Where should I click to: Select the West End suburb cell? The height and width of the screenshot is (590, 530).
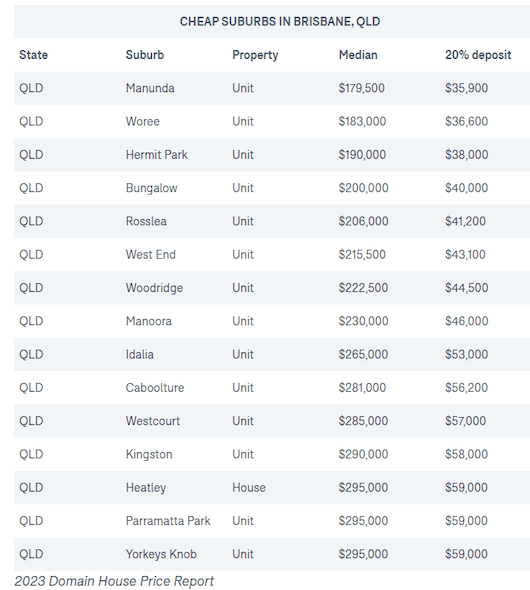point(150,255)
